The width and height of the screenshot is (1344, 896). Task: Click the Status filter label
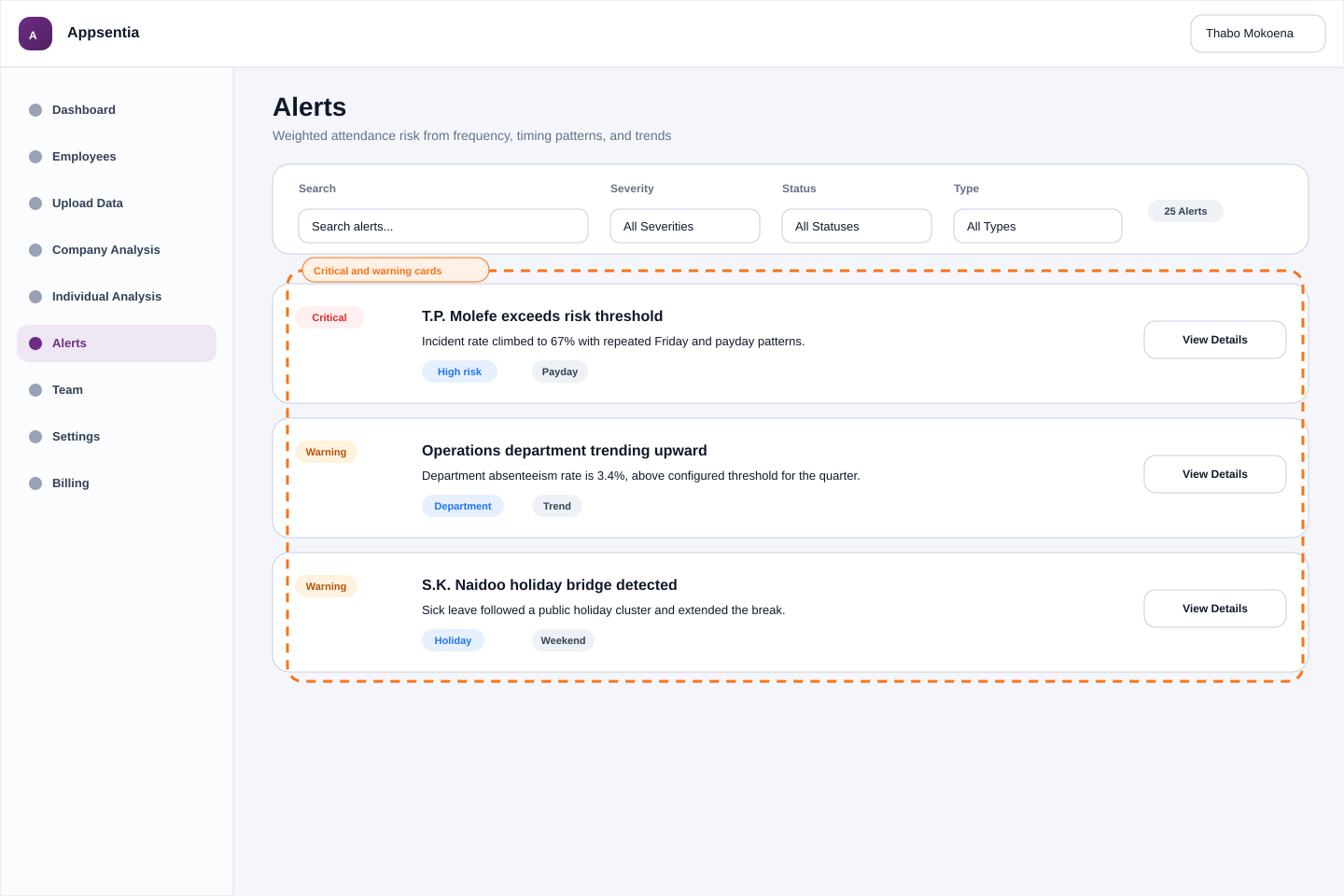click(x=799, y=189)
